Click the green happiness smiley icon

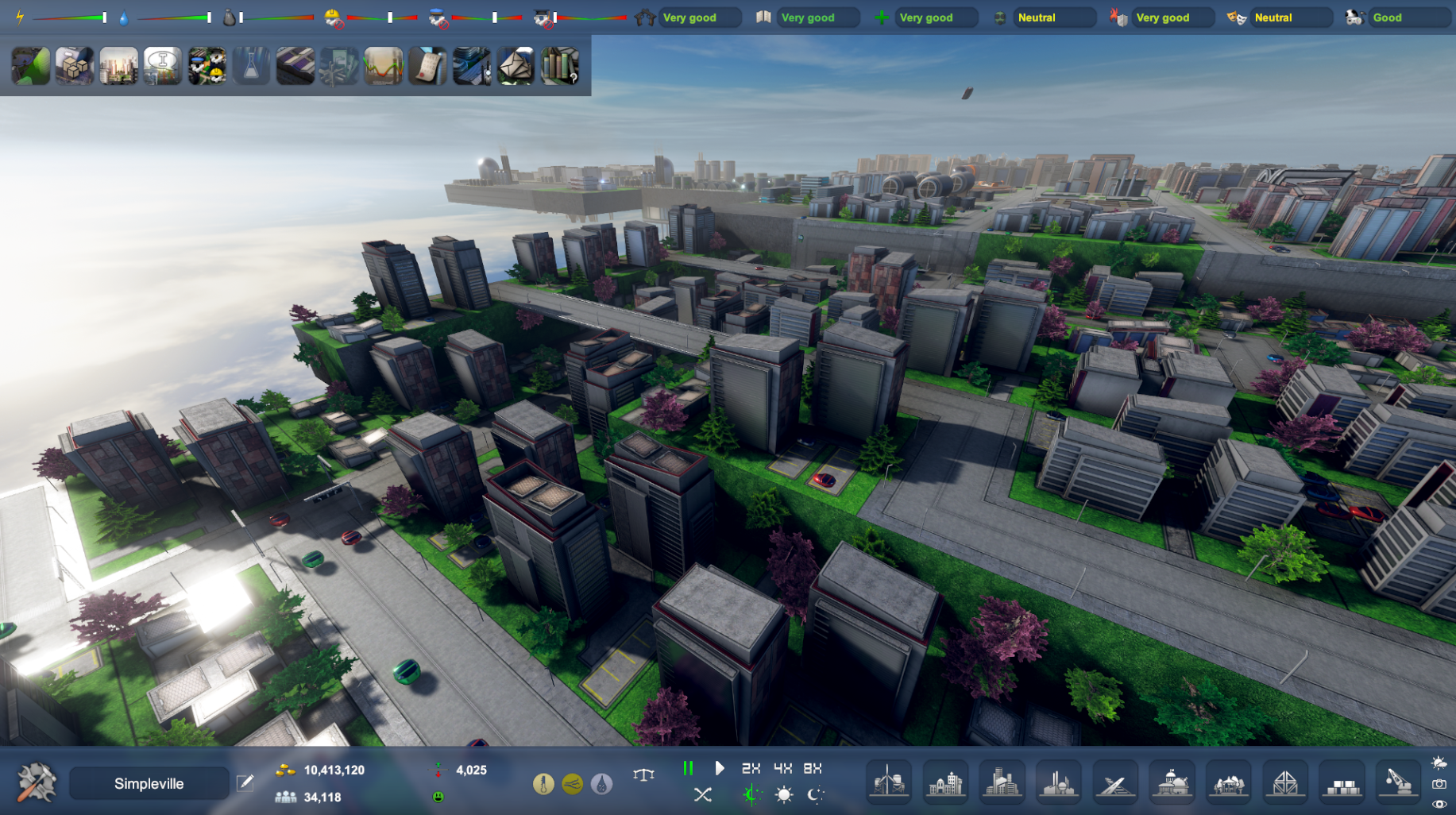[438, 797]
